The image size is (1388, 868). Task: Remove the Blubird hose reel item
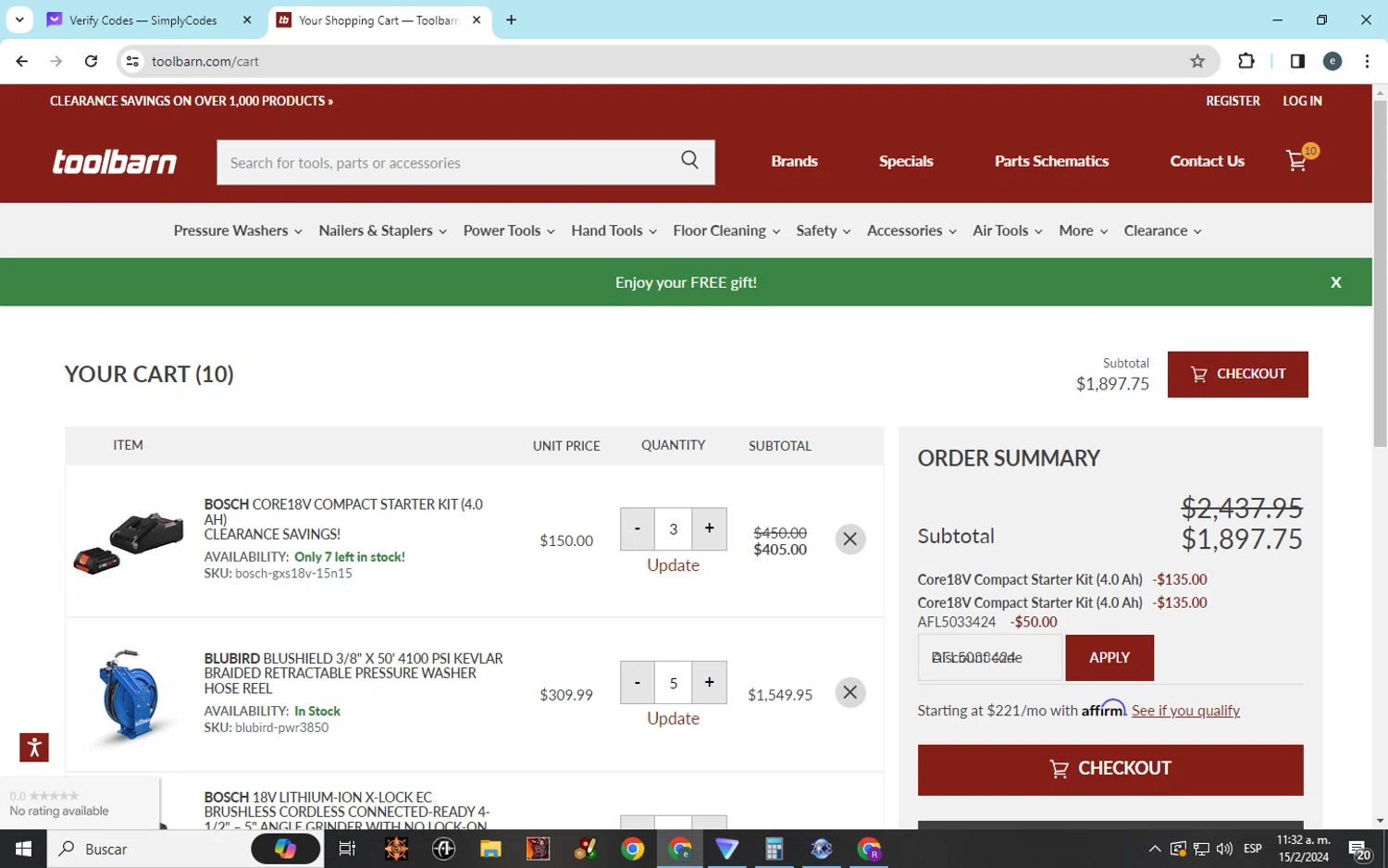(849, 693)
